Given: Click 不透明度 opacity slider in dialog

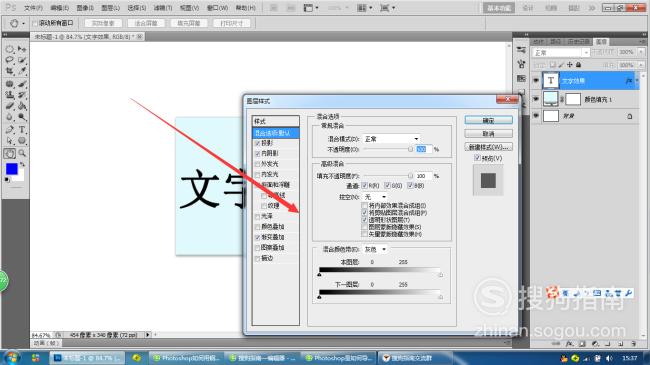Looking at the screenshot, I should (387, 149).
